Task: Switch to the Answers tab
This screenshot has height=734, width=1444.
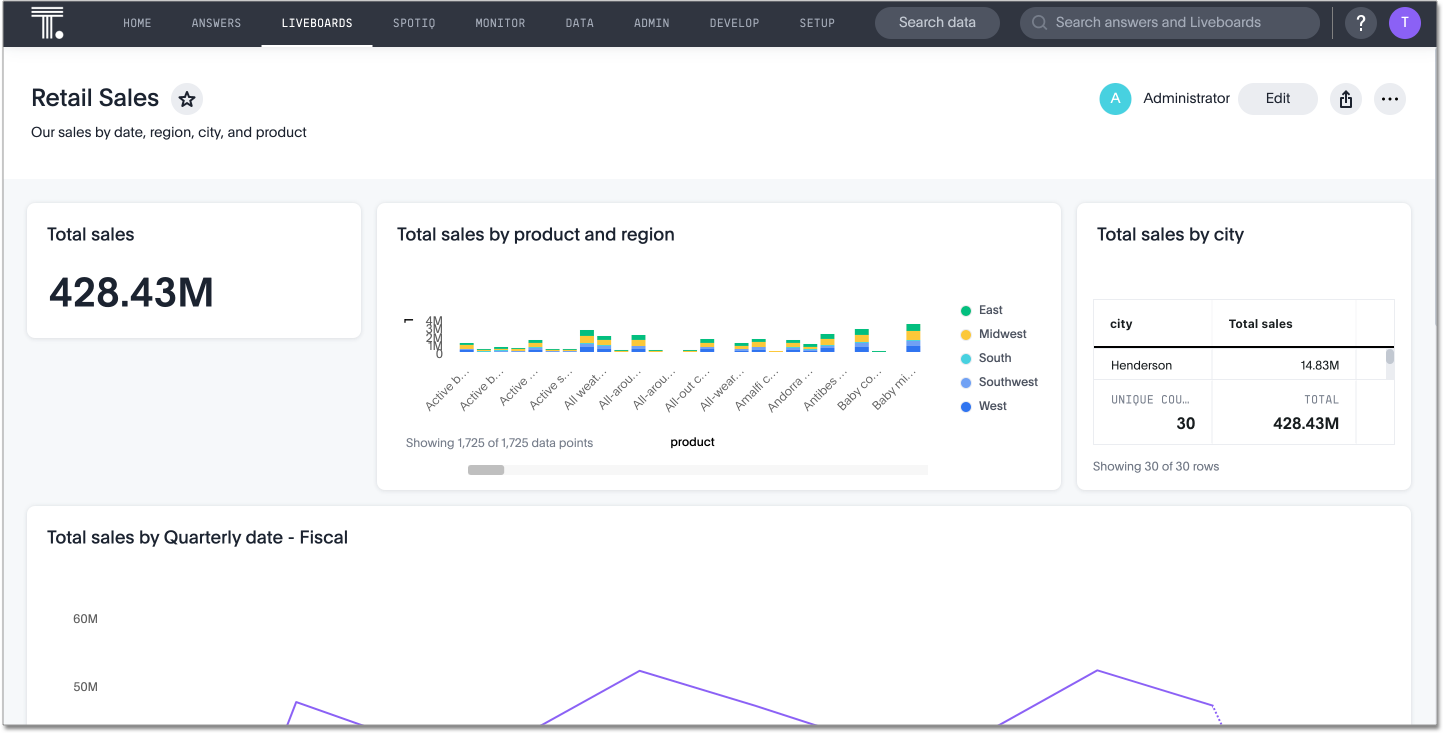Action: pyautogui.click(x=216, y=22)
